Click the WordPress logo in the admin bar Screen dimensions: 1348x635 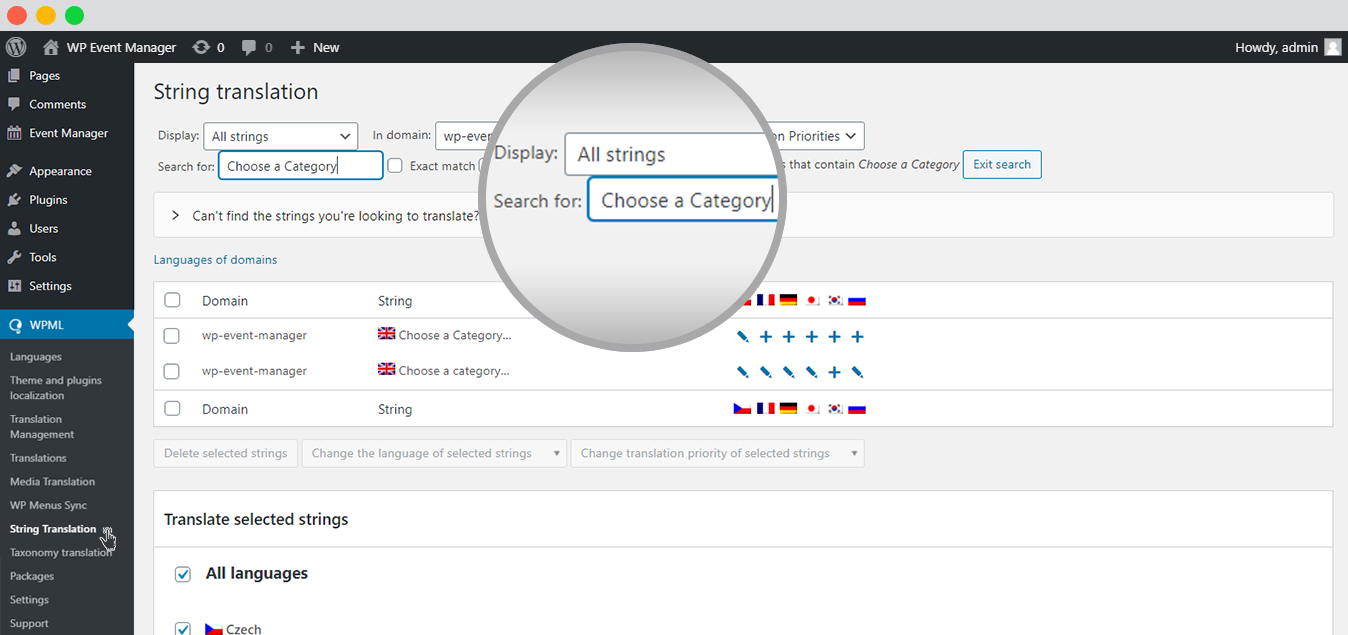[x=15, y=47]
